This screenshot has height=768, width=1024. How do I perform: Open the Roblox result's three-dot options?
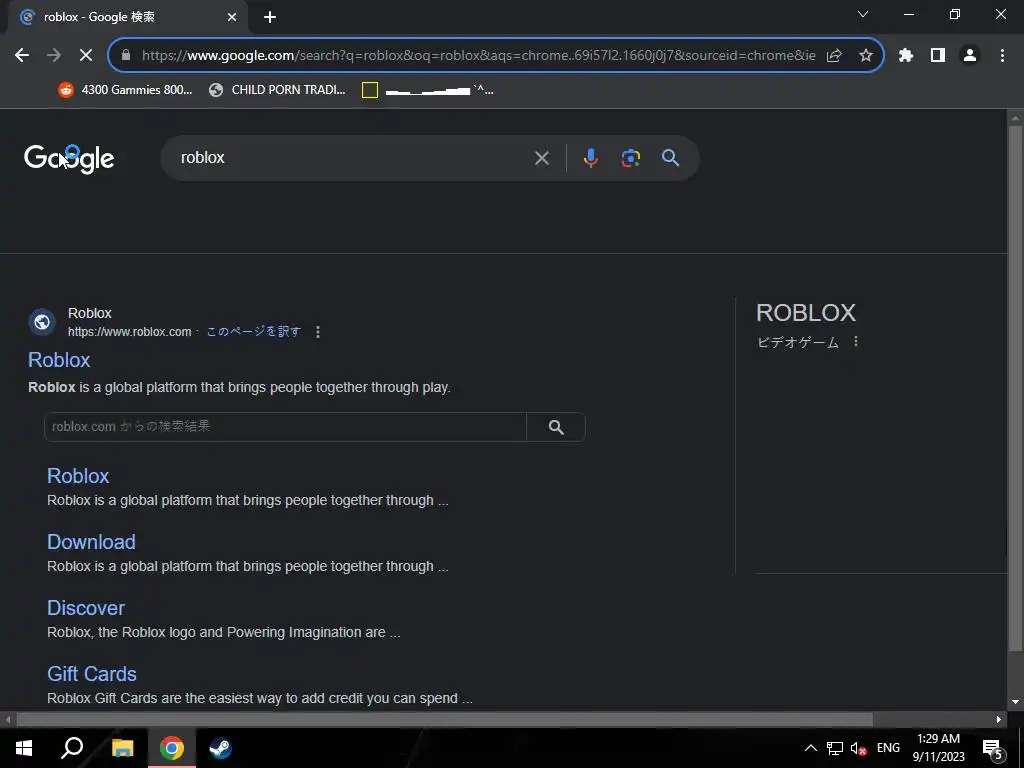tap(318, 332)
